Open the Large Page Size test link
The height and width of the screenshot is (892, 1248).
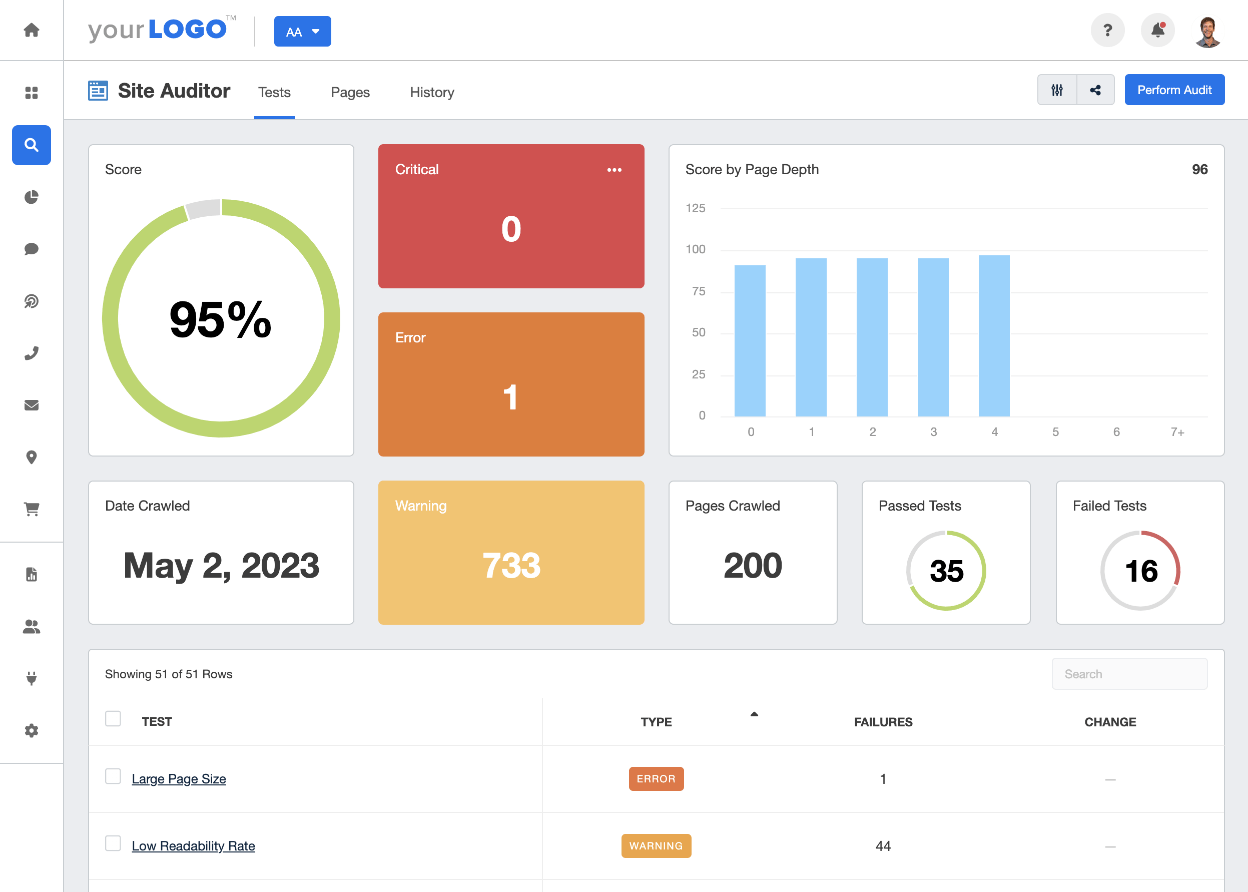coord(179,779)
